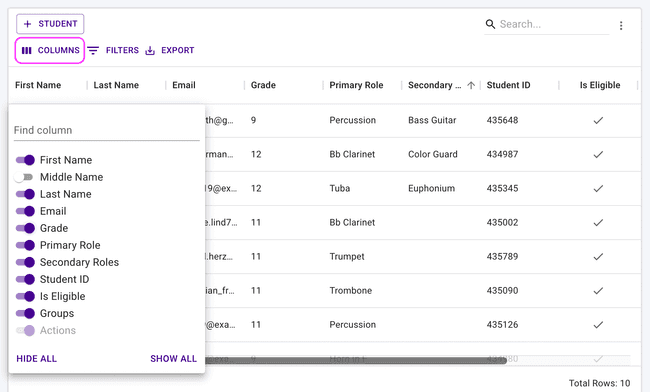Toggle Secondary Roles column switch
Screen dimensions: 650x392
coord(25,262)
